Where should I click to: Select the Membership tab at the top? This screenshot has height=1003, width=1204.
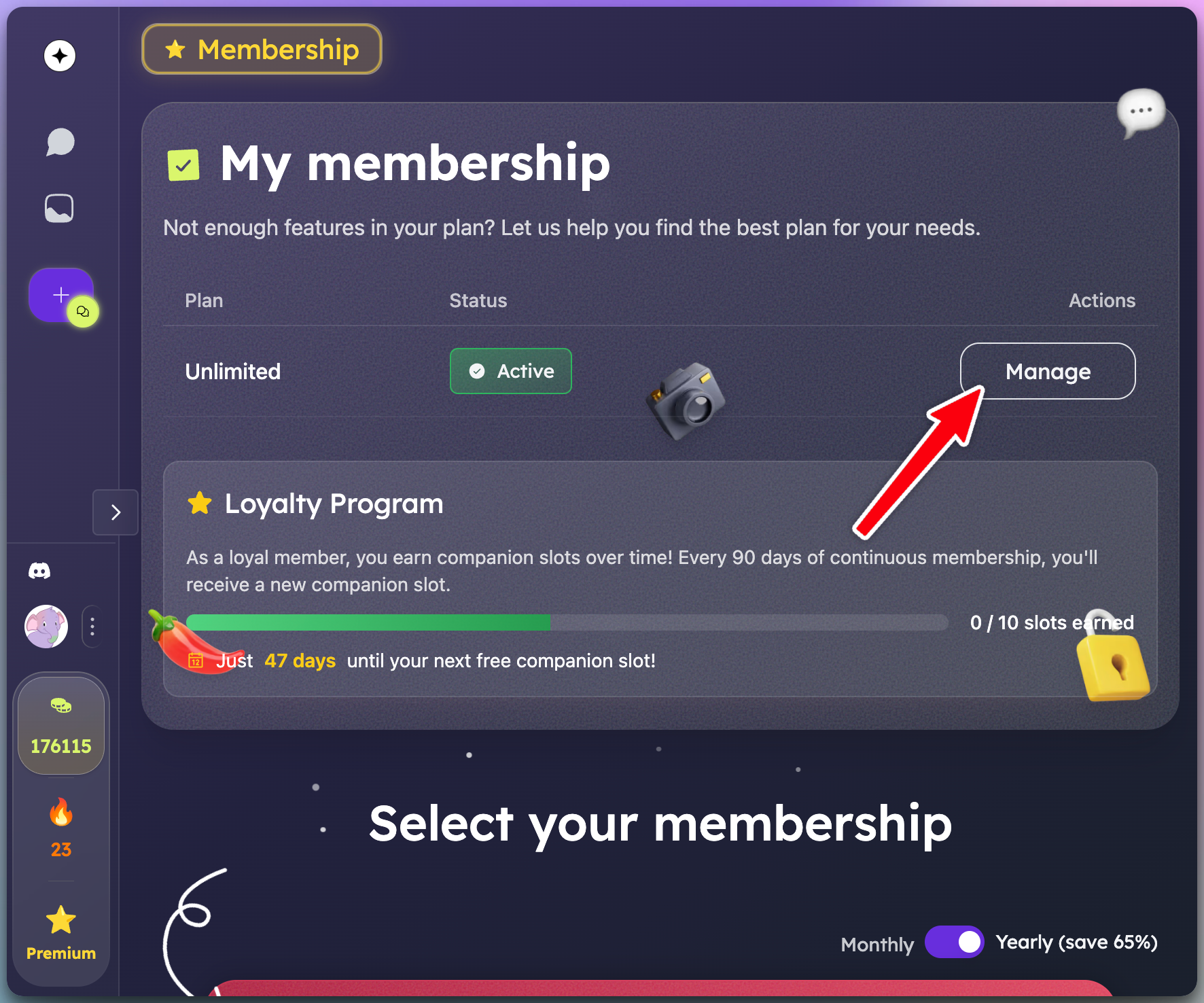point(262,49)
